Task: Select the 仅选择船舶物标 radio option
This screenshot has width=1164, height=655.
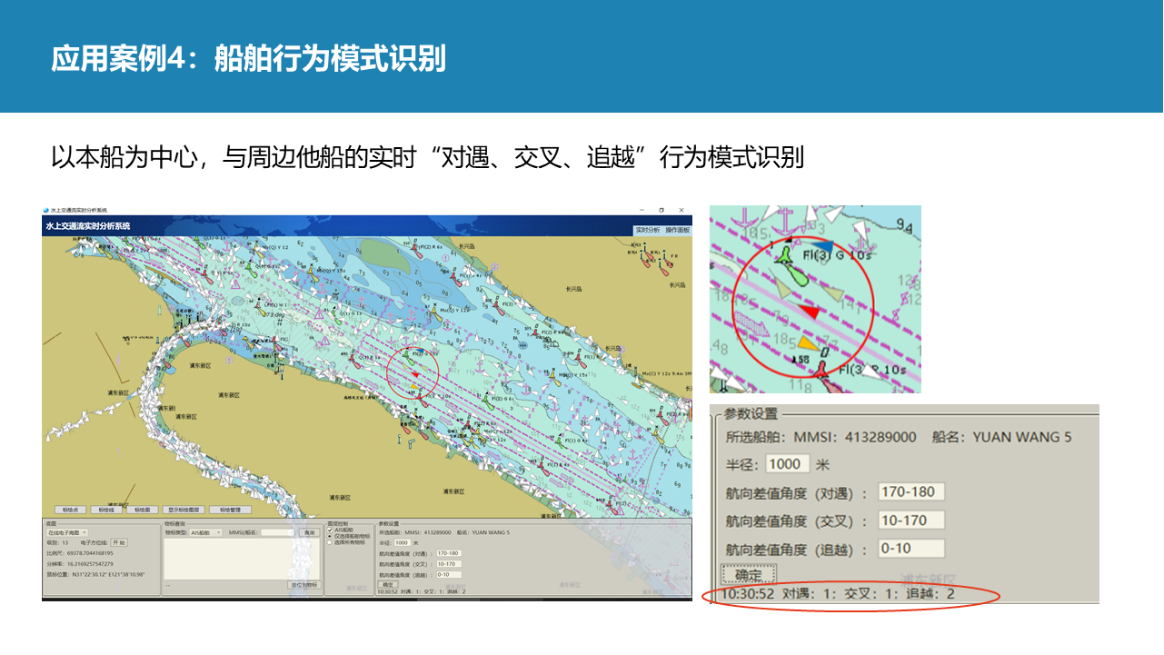Action: 331,537
